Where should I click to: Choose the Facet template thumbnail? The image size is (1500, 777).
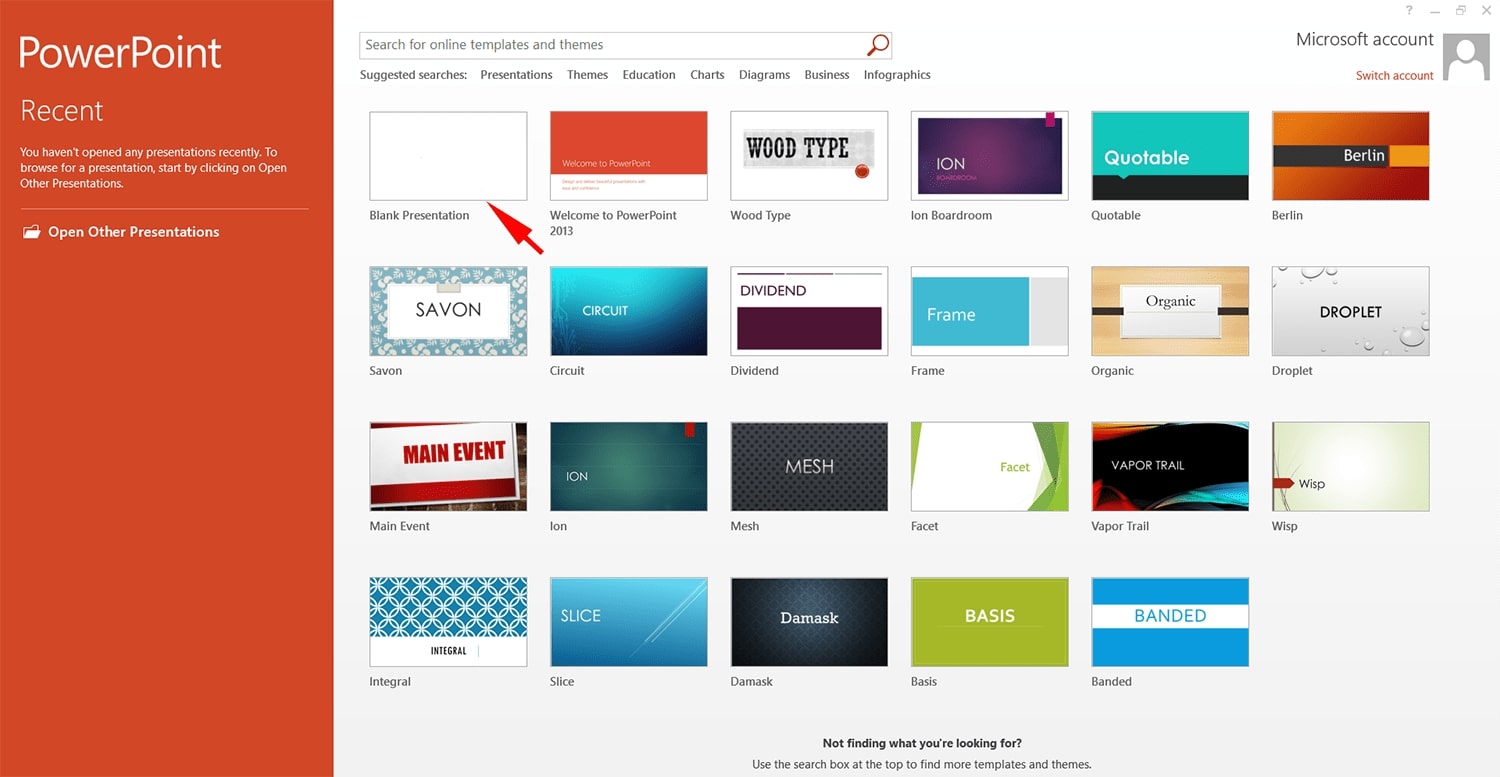[x=990, y=466]
